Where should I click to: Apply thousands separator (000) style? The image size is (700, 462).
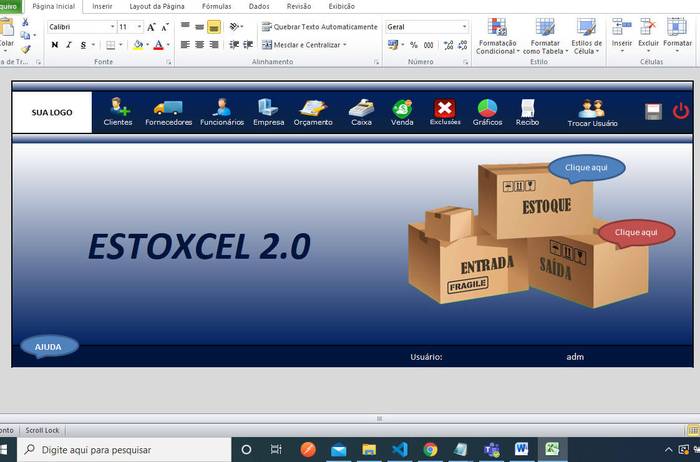click(429, 45)
